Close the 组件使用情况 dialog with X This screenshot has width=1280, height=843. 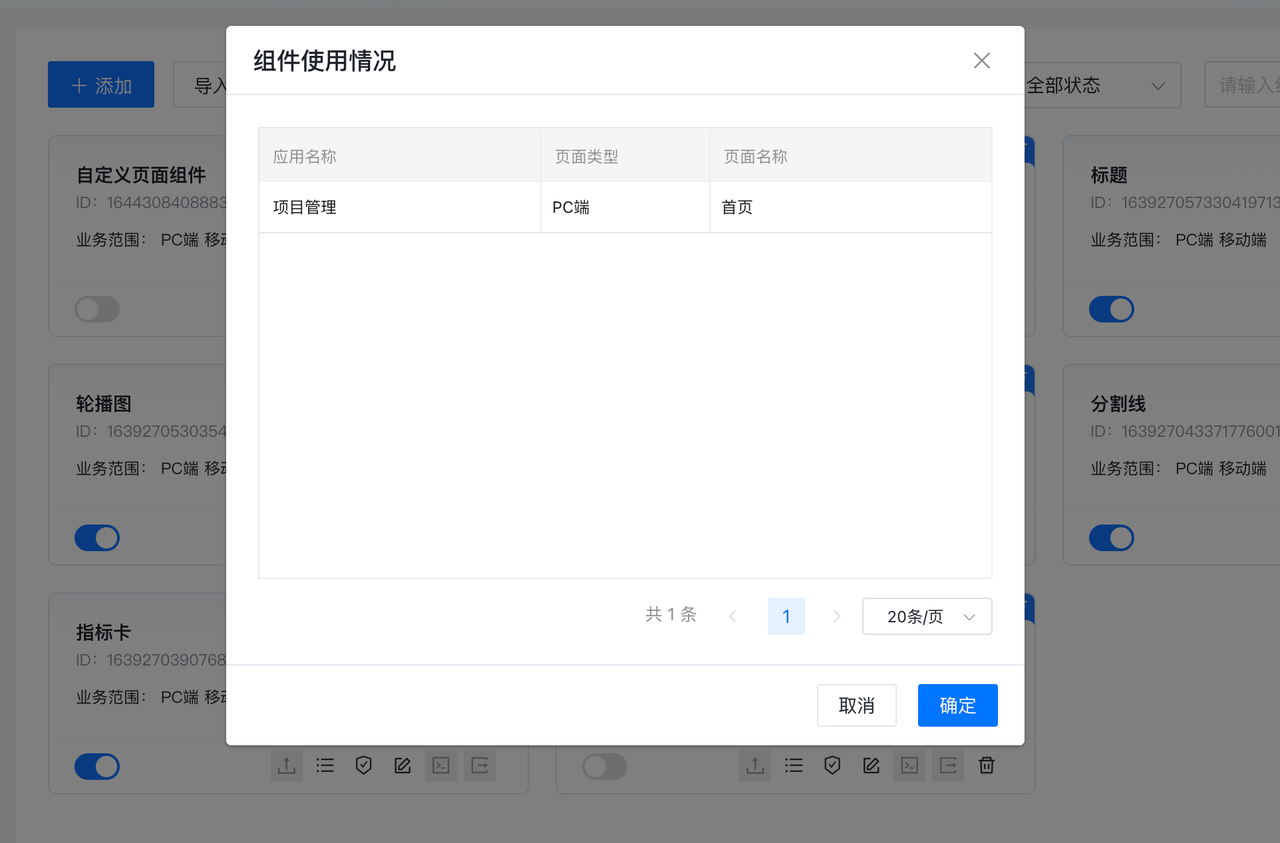pyautogui.click(x=982, y=61)
